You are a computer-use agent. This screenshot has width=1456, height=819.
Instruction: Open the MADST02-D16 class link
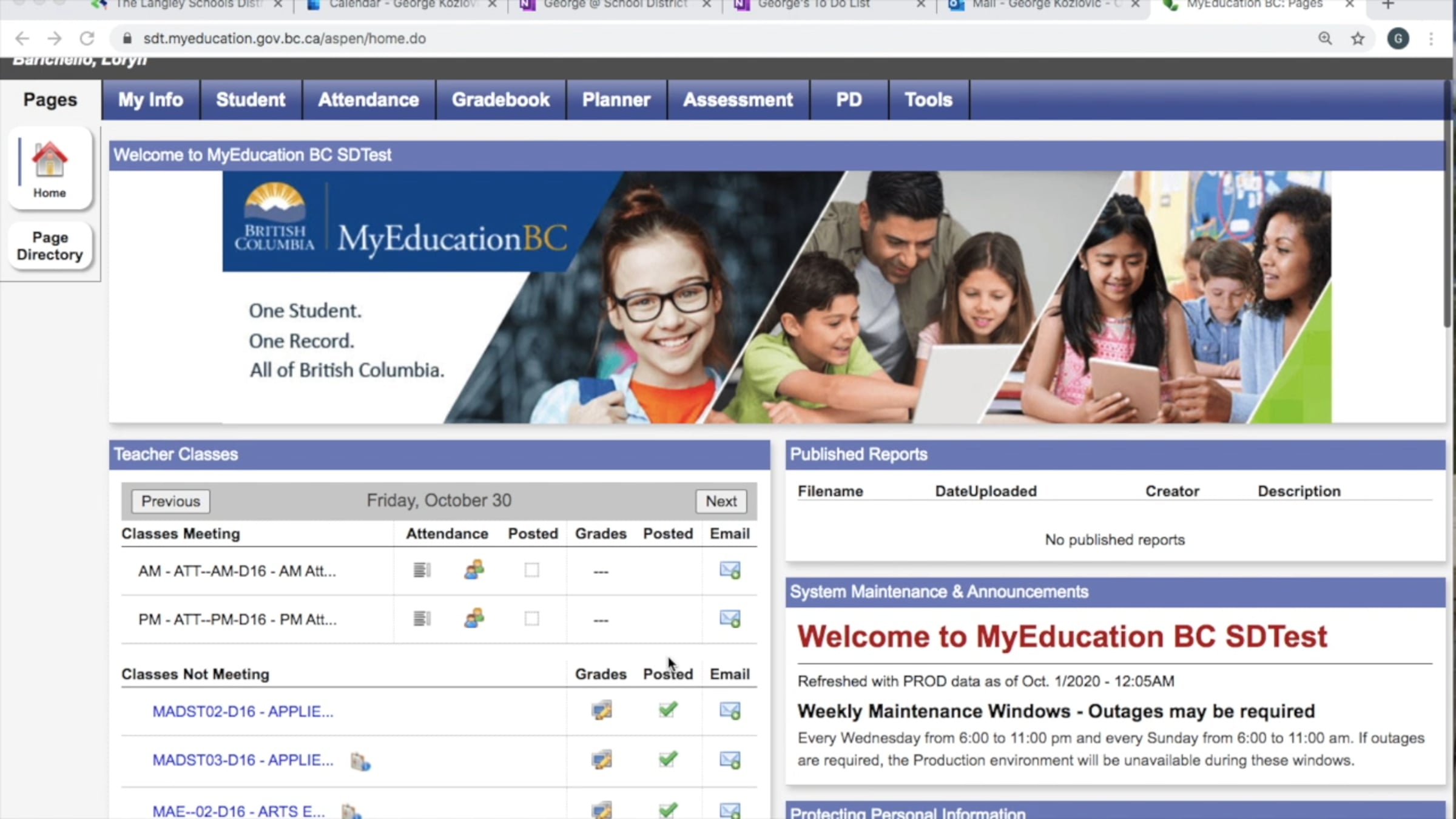pyautogui.click(x=243, y=711)
